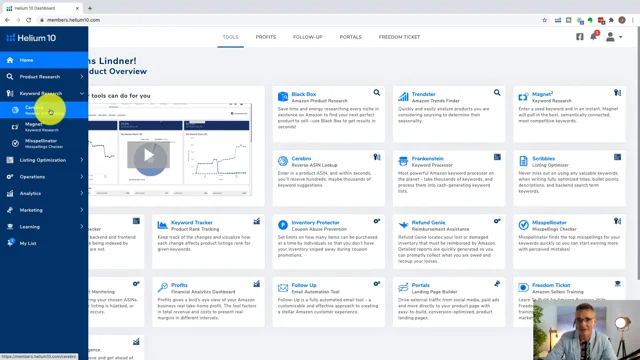Click the Keyword Tracker chart icon
The height and width of the screenshot is (360, 640).
pyautogui.click(x=162, y=225)
